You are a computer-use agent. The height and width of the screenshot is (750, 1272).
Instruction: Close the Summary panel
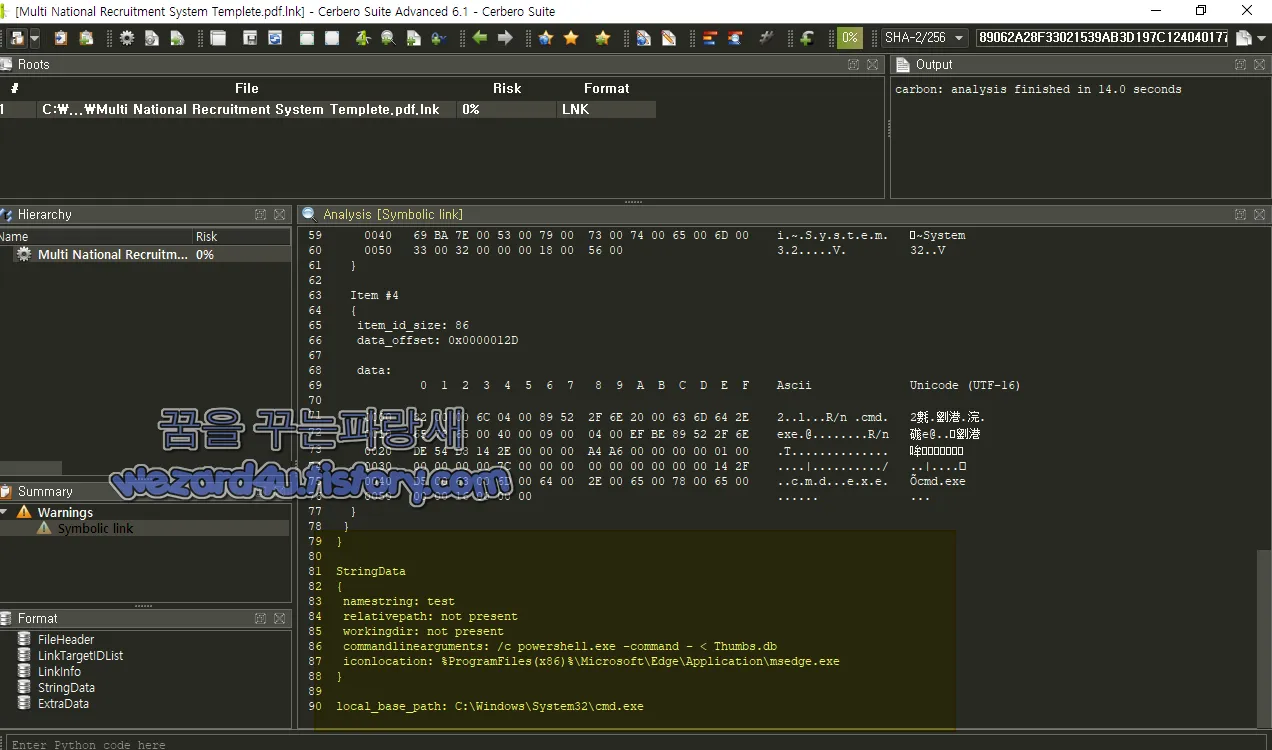coord(279,491)
